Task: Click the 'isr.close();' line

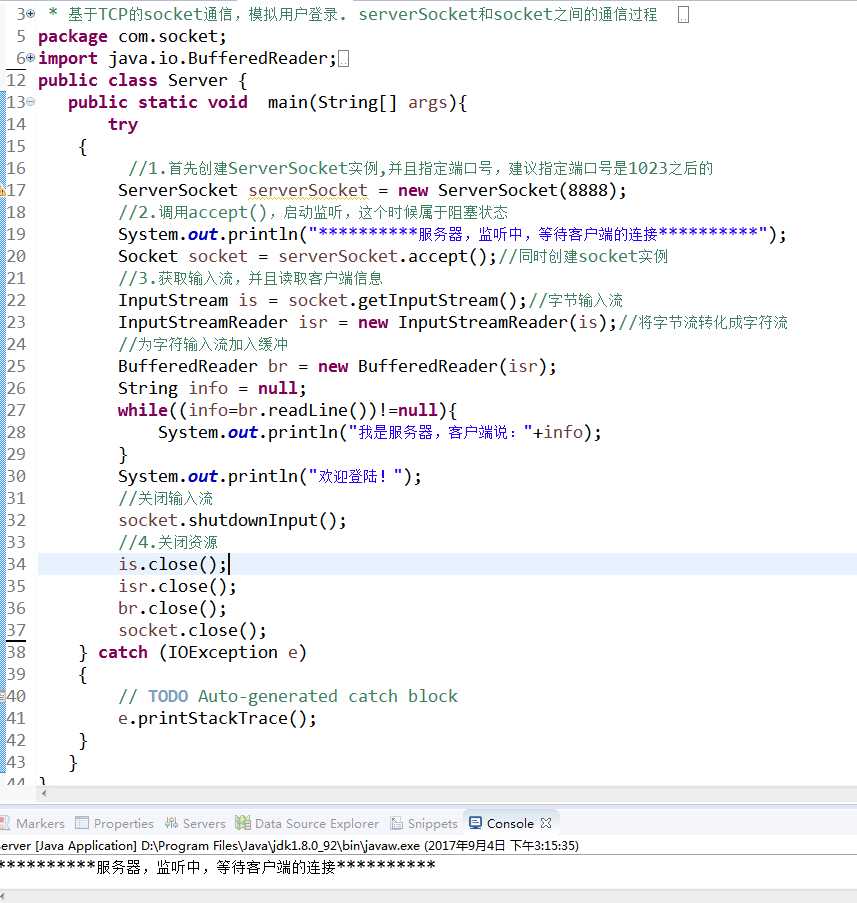Action: 177,586
